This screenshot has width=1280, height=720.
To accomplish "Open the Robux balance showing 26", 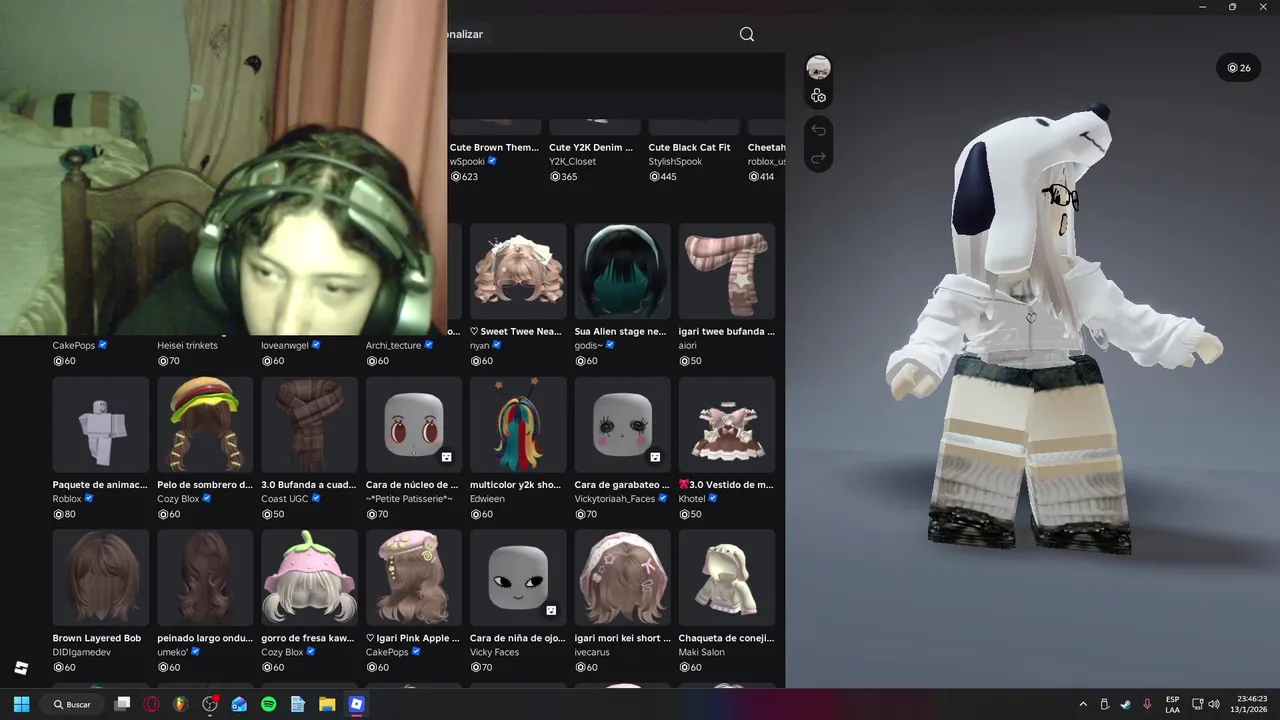I will [x=1239, y=68].
